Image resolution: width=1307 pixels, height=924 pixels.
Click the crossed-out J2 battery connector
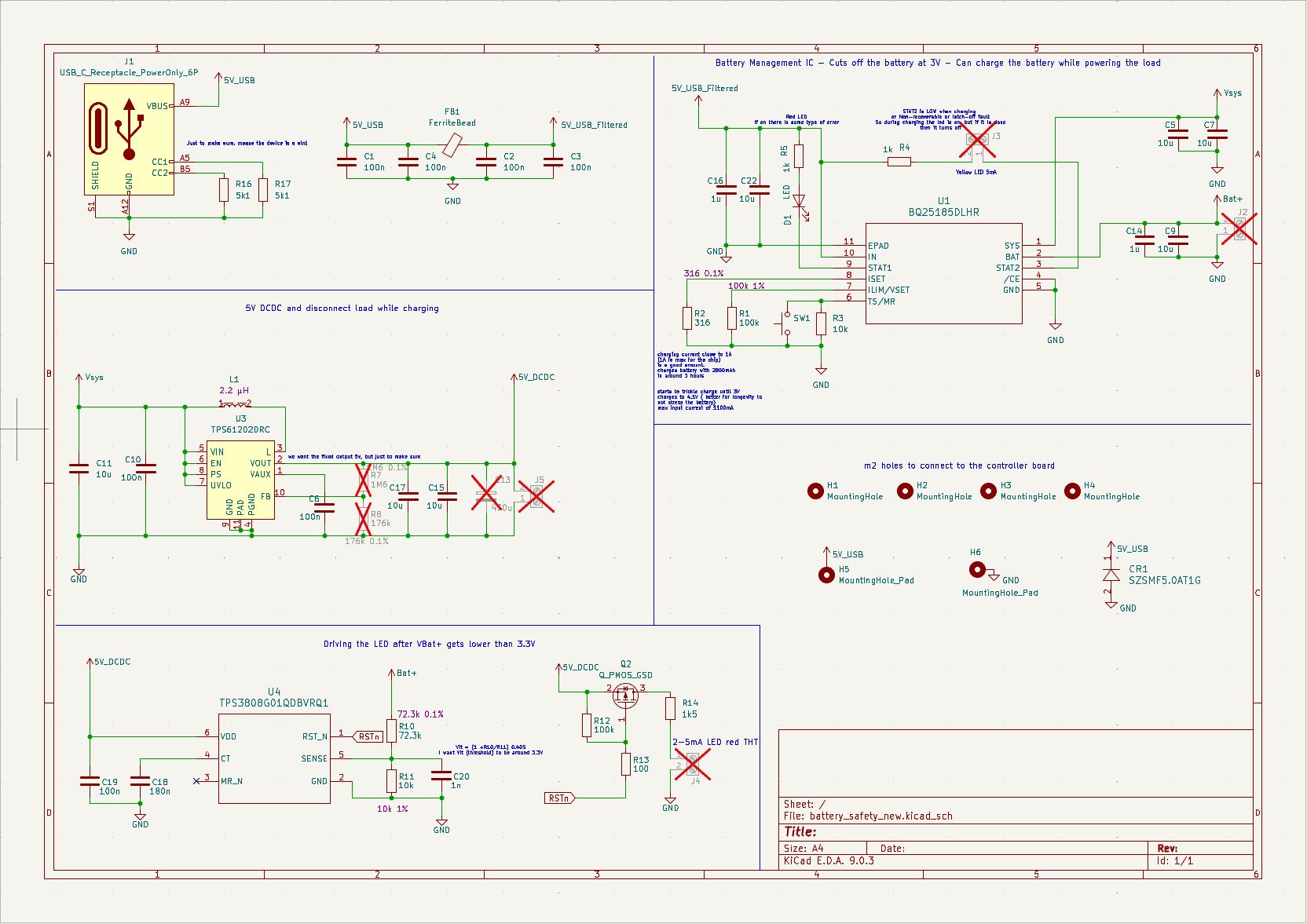pos(1239,228)
